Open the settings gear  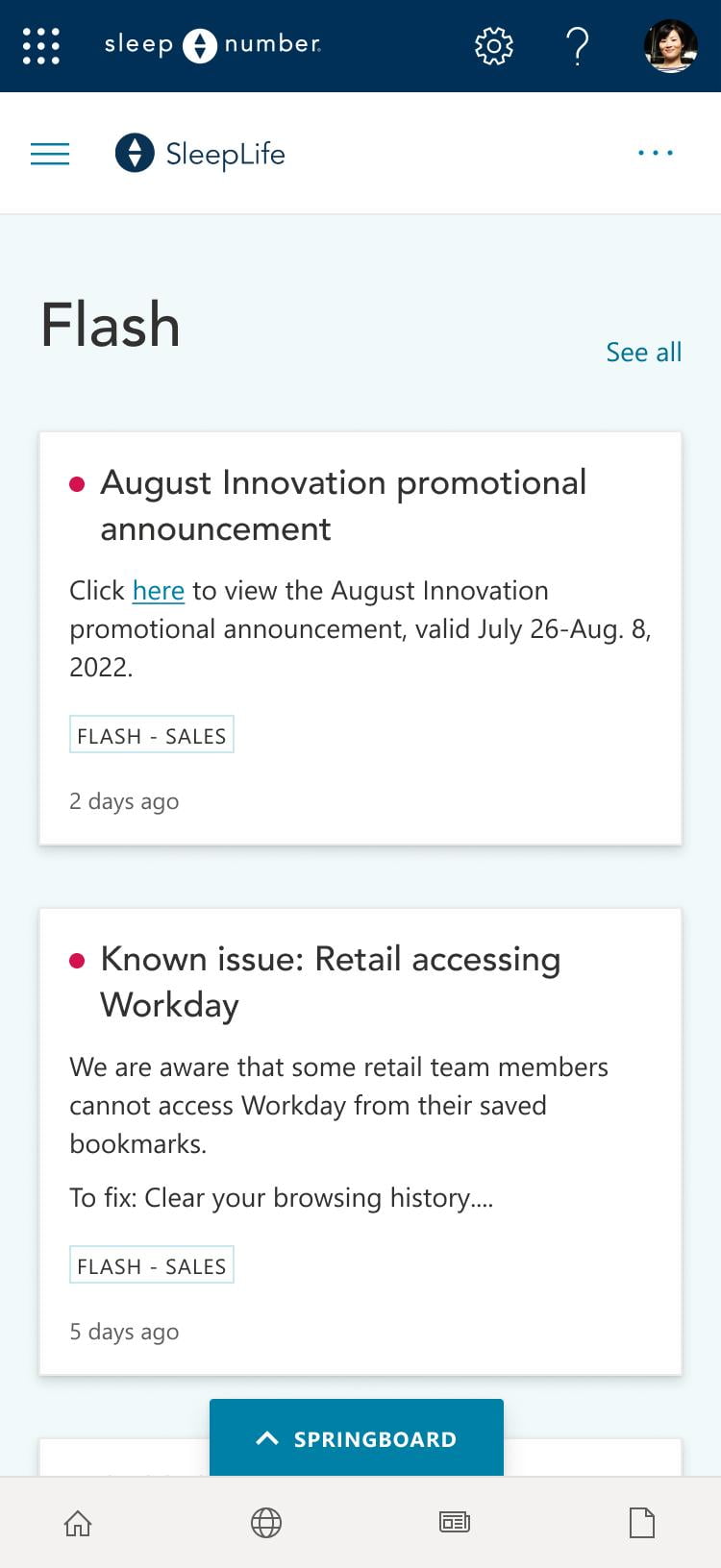pos(492,45)
